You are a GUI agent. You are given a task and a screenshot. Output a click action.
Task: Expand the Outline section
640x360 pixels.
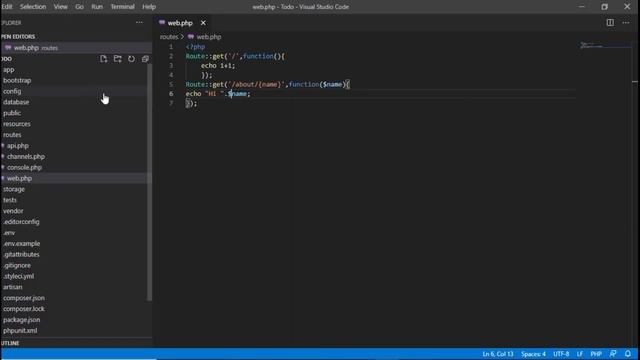(x=76, y=343)
